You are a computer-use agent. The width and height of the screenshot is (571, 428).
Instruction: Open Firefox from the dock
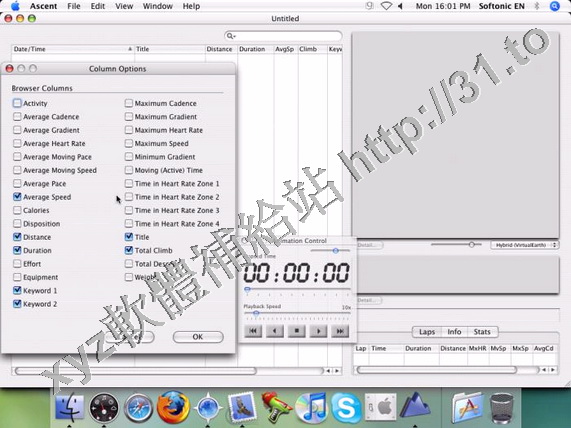[173, 407]
